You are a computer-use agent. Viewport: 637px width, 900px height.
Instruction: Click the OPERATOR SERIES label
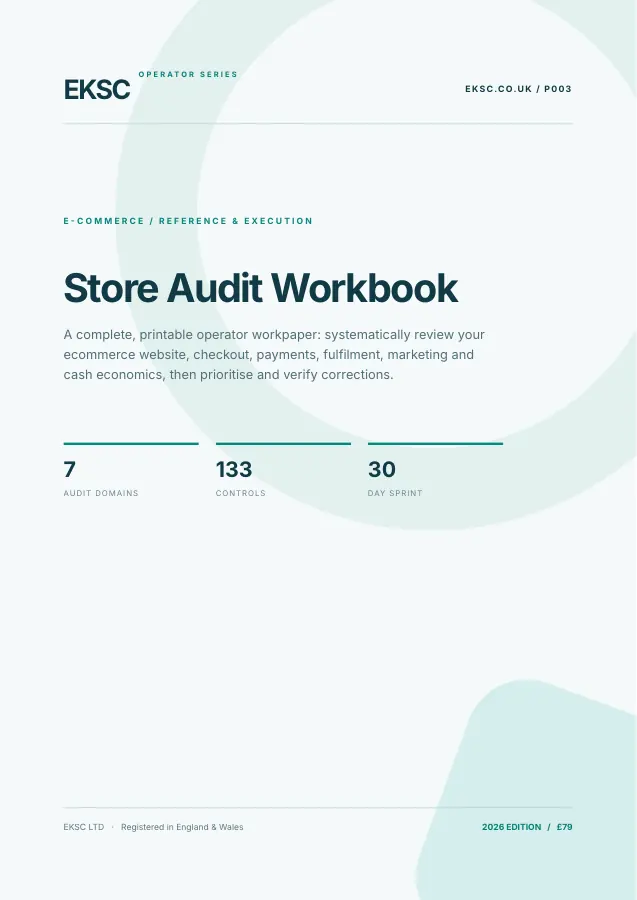[188, 74]
